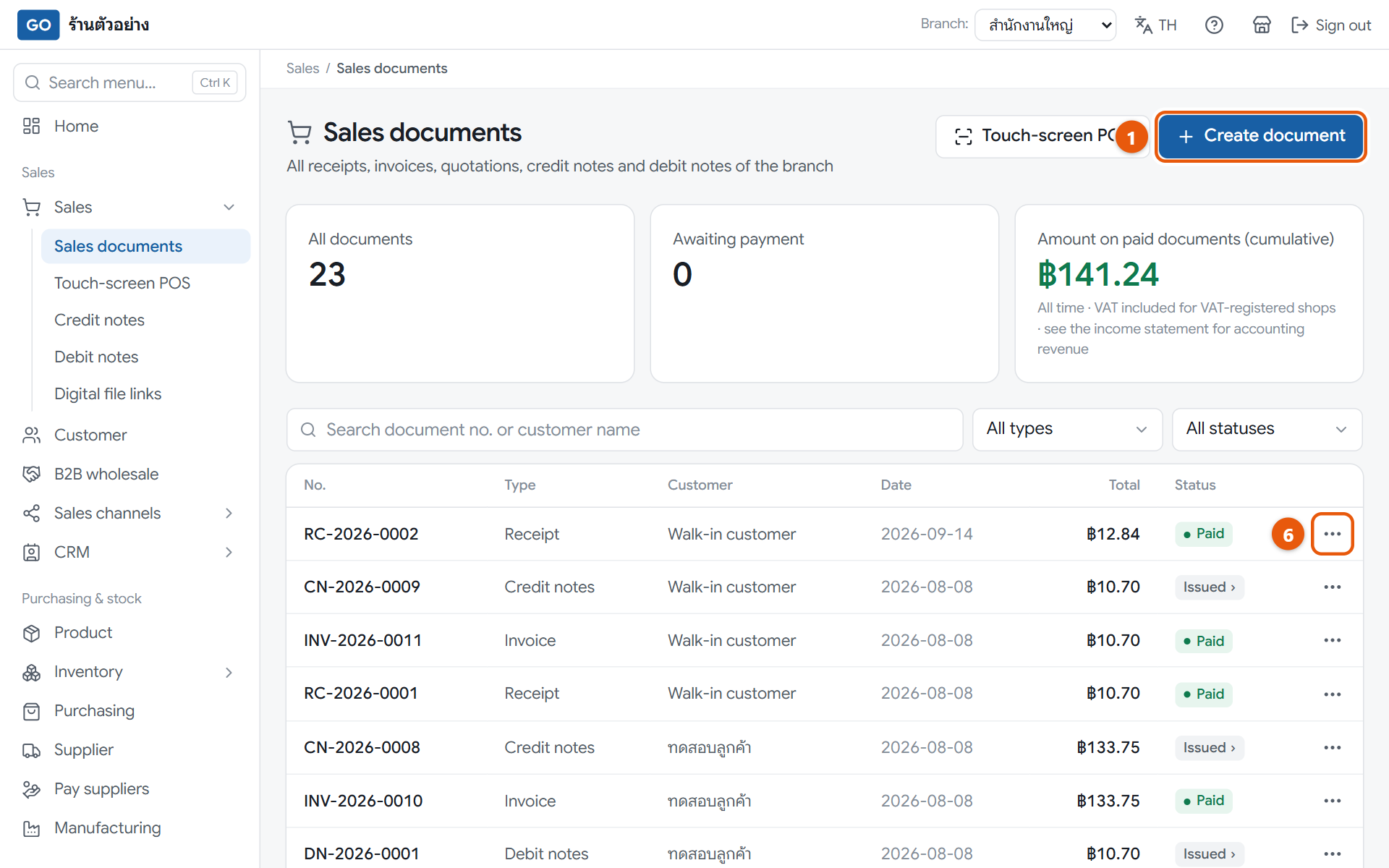Image resolution: width=1389 pixels, height=868 pixels.
Task: Open Debit notes in sidebar
Action: coord(96,357)
